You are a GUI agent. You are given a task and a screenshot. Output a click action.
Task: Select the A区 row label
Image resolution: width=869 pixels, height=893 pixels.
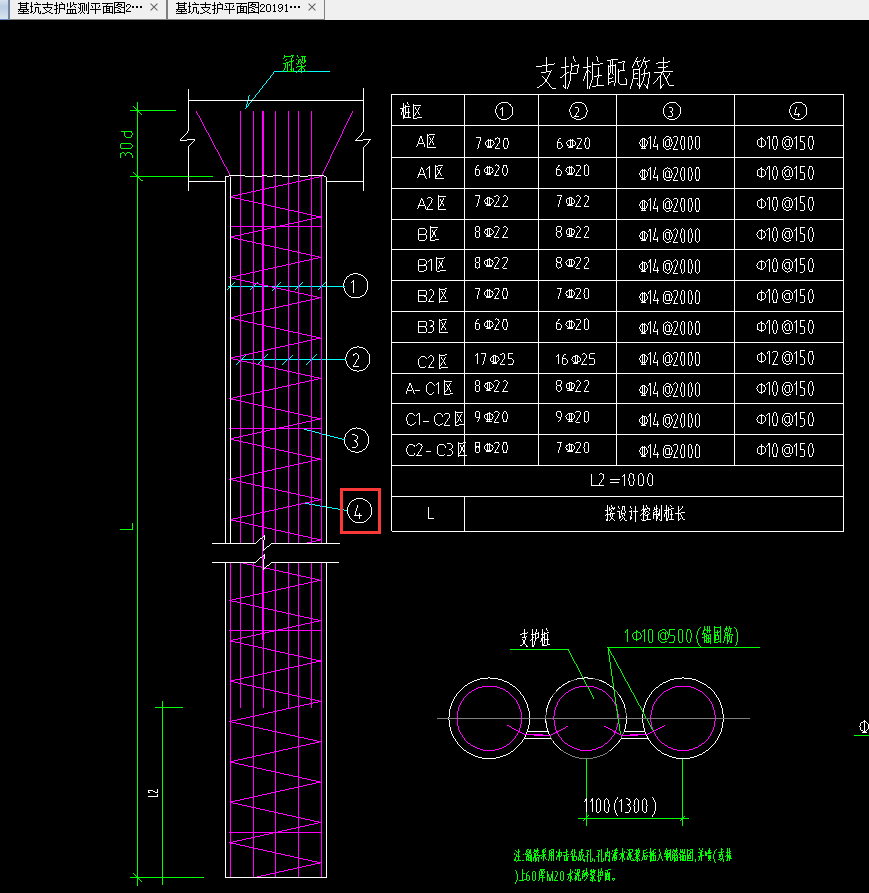tap(427, 141)
